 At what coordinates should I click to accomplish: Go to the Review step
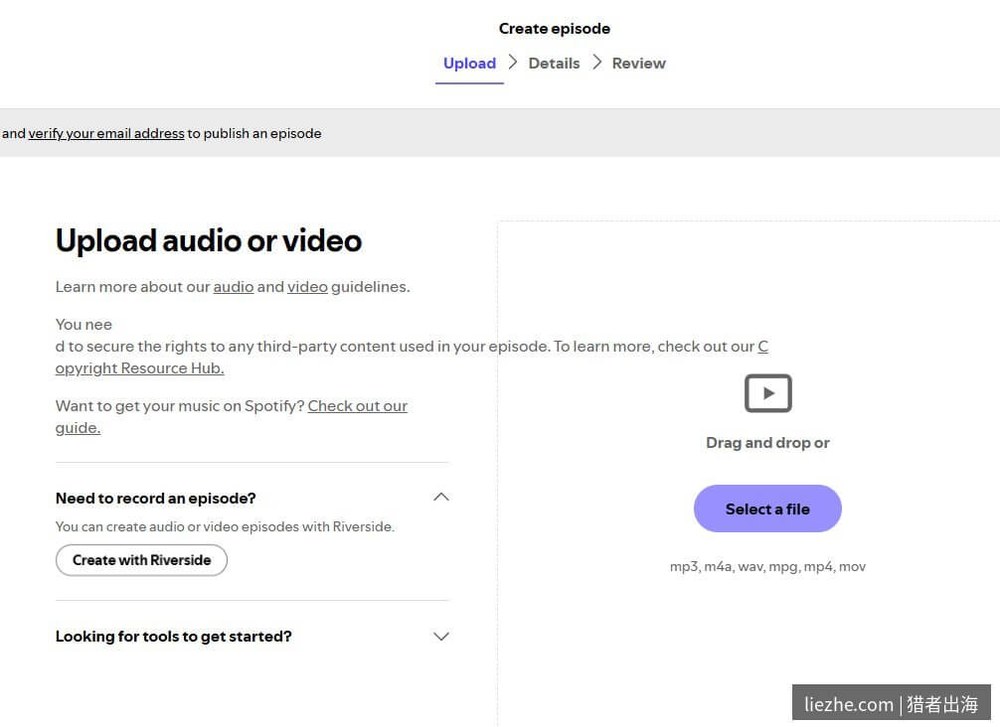coord(639,63)
